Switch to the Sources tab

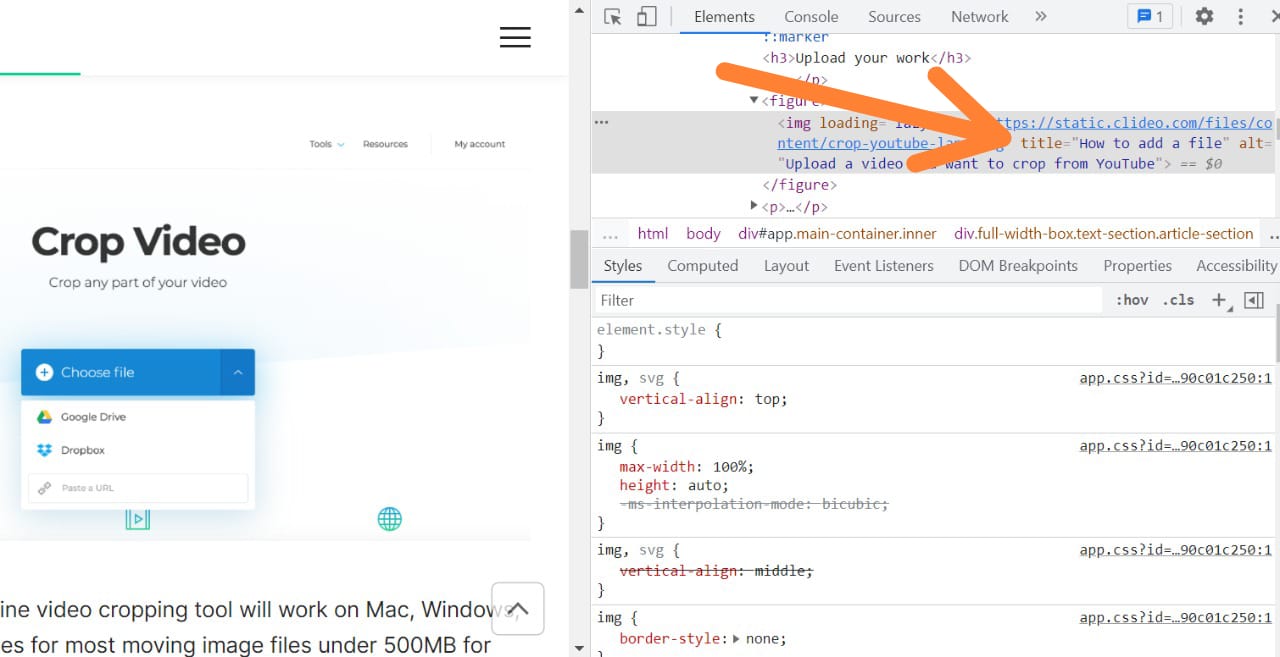coord(894,16)
